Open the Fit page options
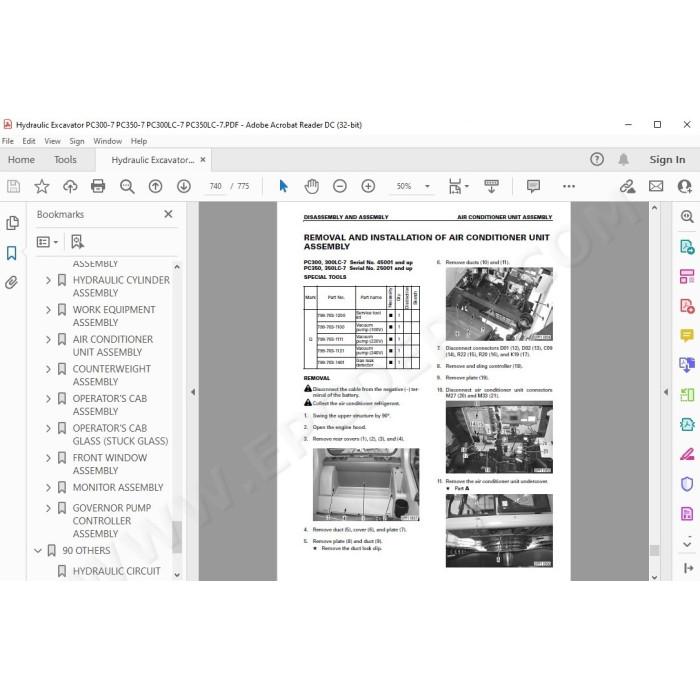The height and width of the screenshot is (700, 700). pos(458,186)
